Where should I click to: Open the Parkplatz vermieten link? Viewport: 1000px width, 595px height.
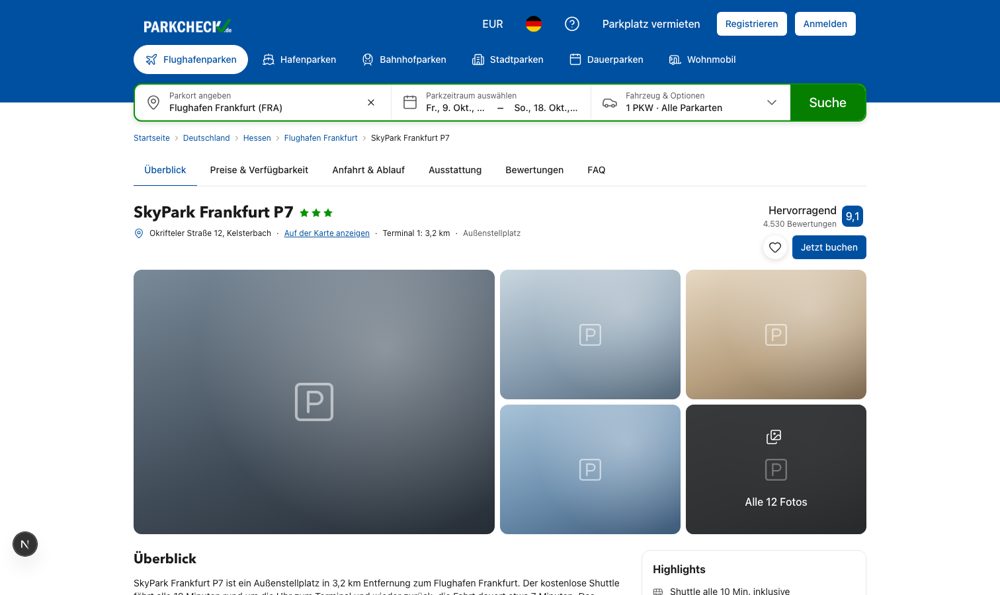tap(651, 24)
